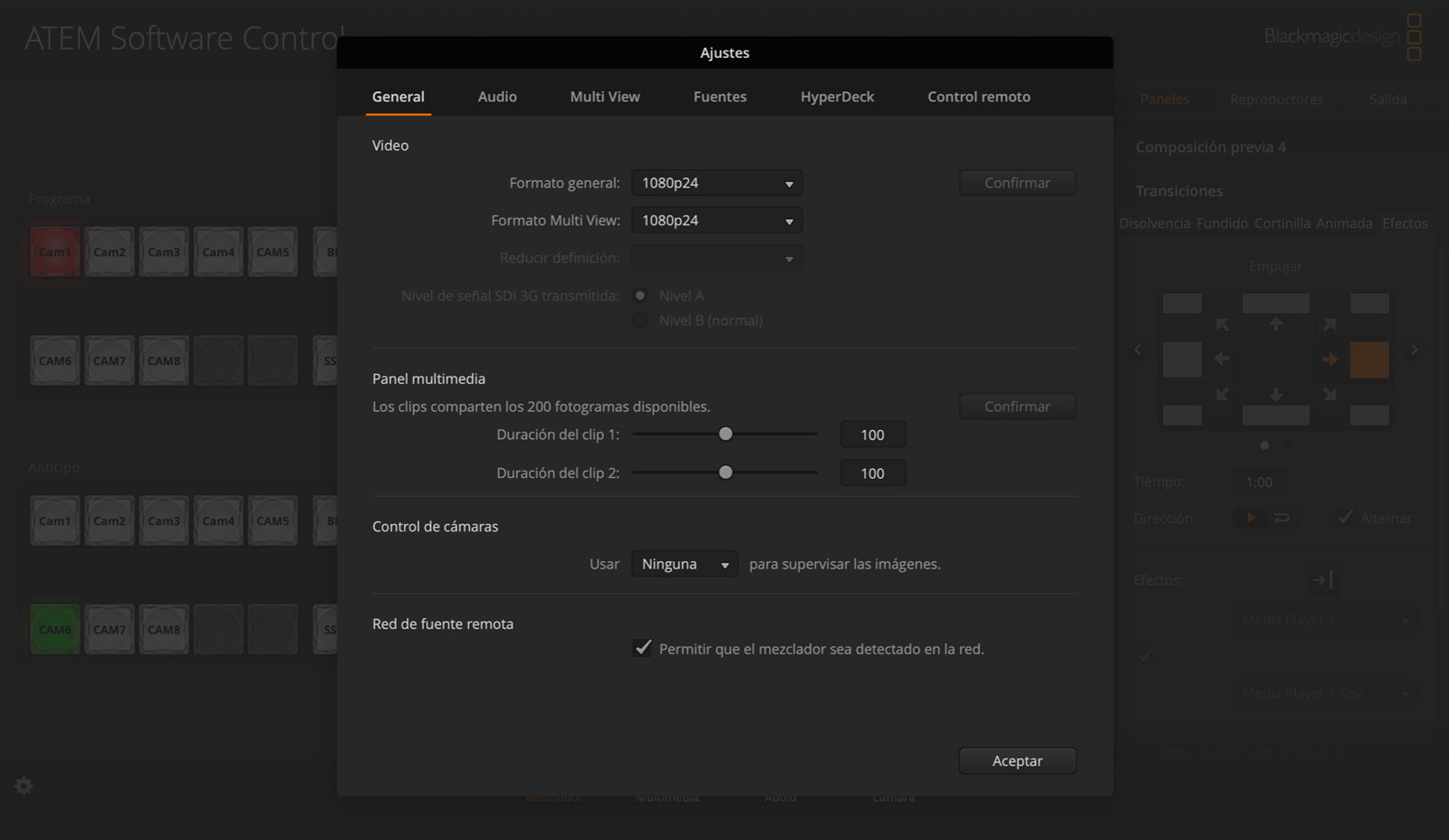Select CAM6 on Anticipo bus

tap(55, 630)
